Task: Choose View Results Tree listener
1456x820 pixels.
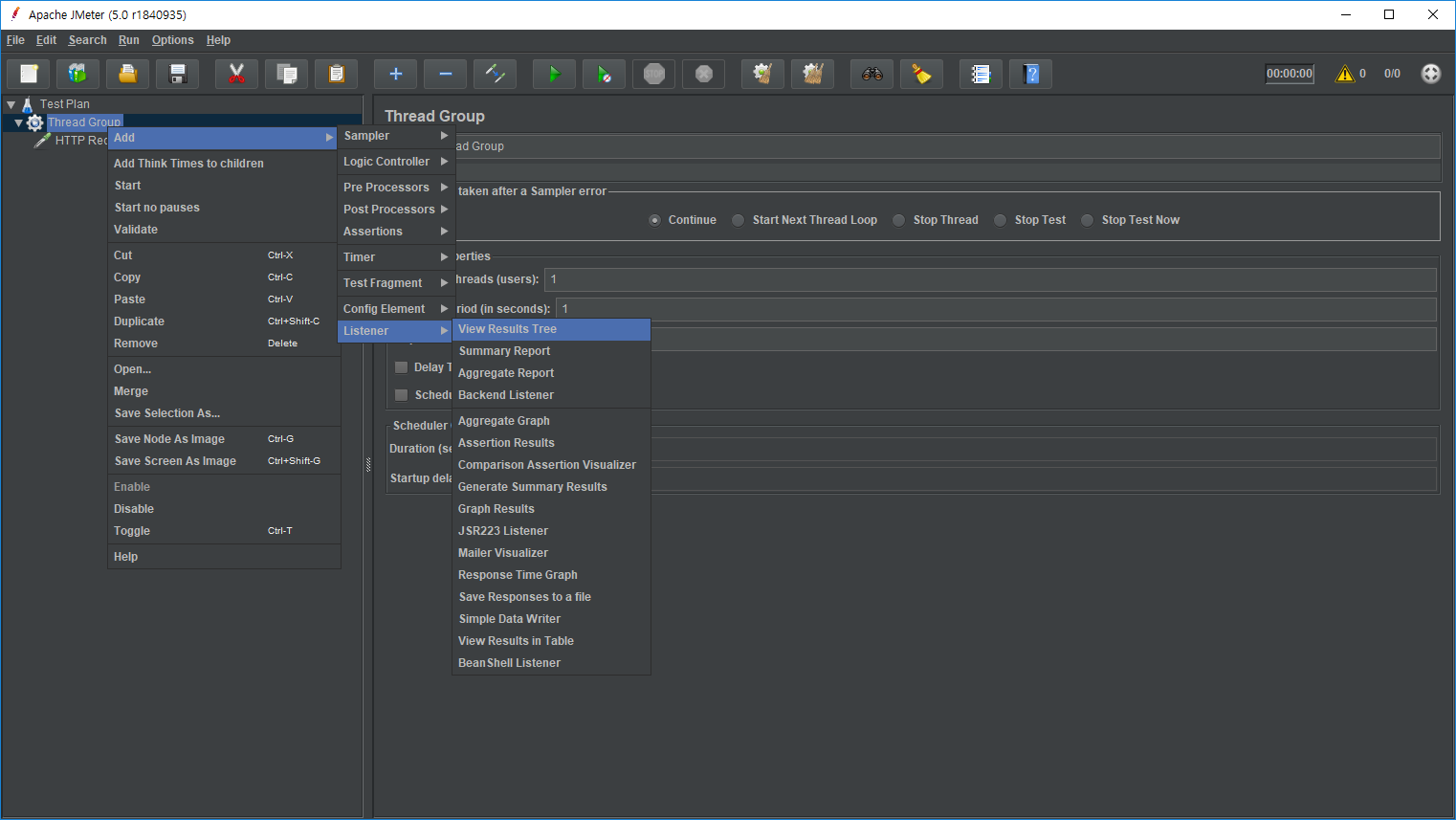Action: pyautogui.click(x=551, y=329)
